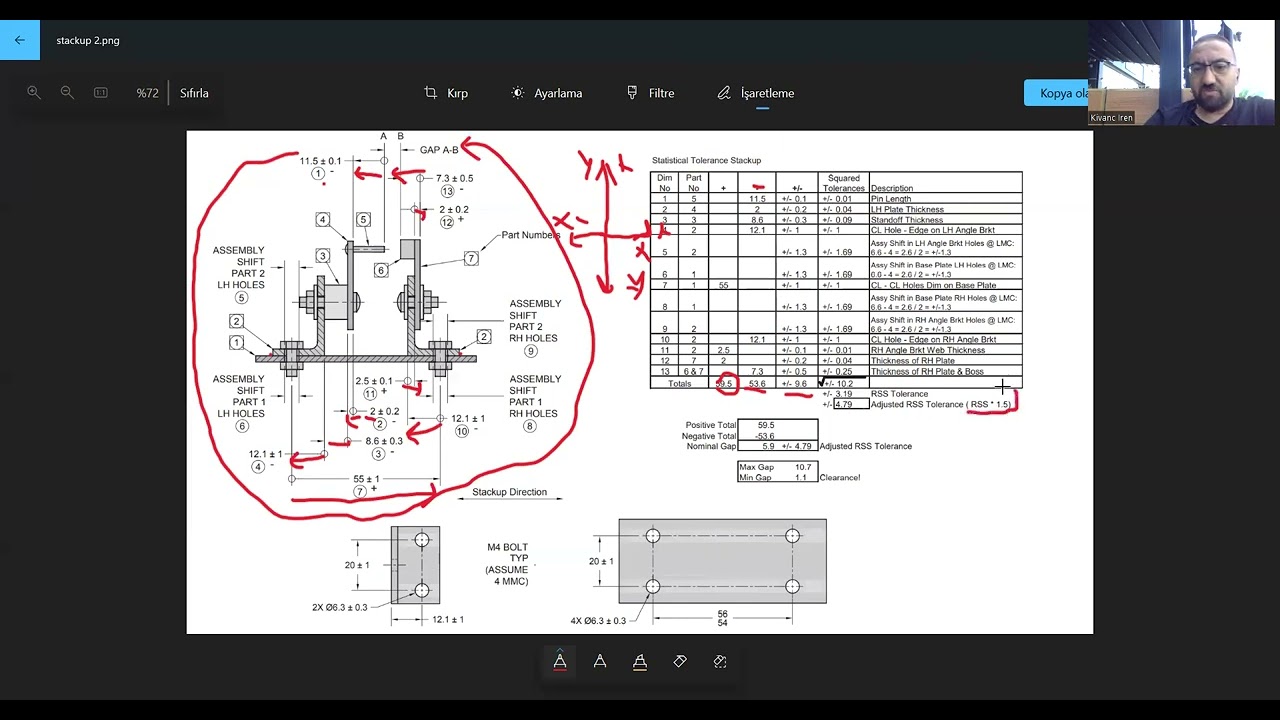Show the image at actual size 1:1

[x=101, y=92]
